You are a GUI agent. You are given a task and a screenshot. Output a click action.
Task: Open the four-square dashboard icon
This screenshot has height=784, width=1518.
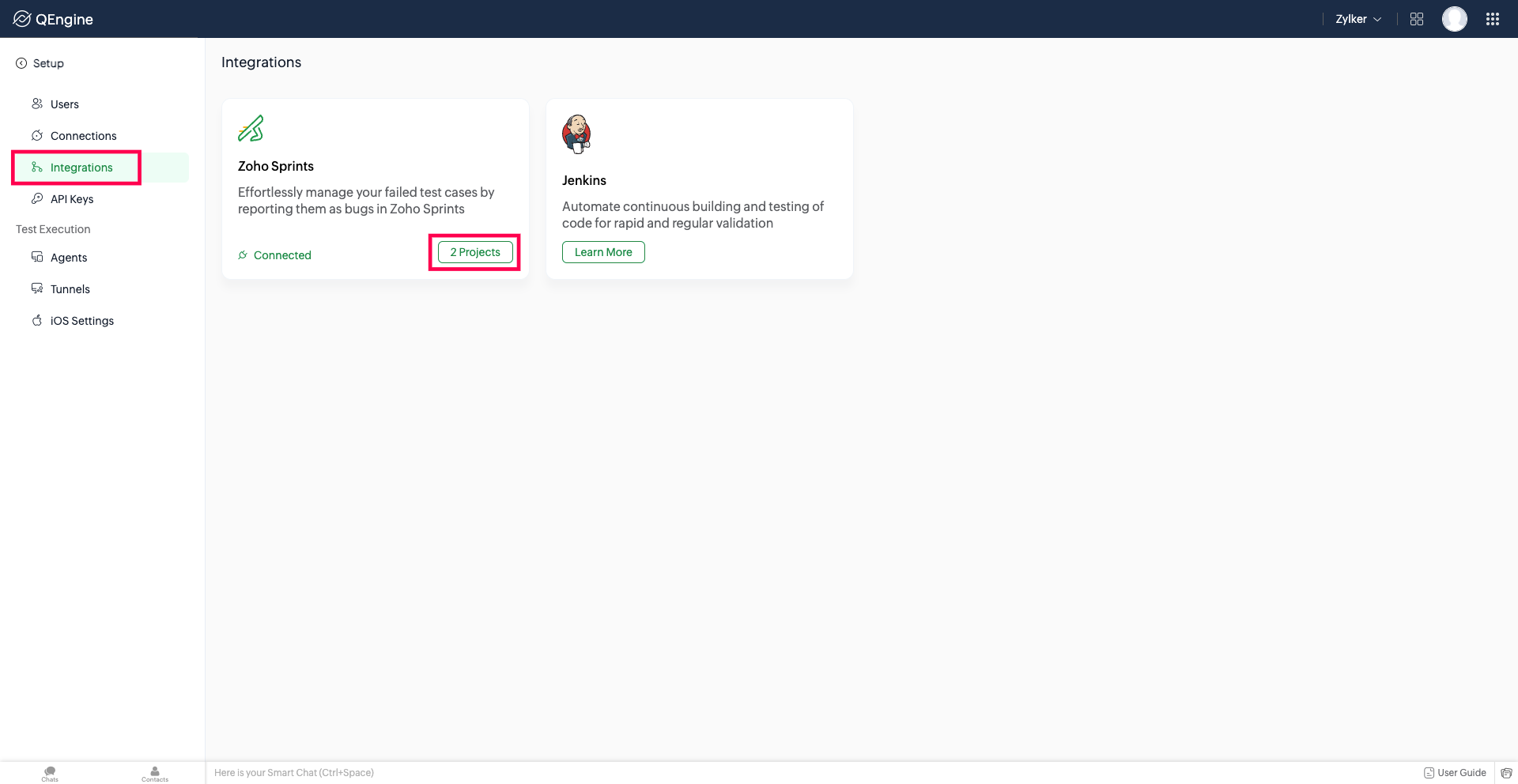(1417, 19)
